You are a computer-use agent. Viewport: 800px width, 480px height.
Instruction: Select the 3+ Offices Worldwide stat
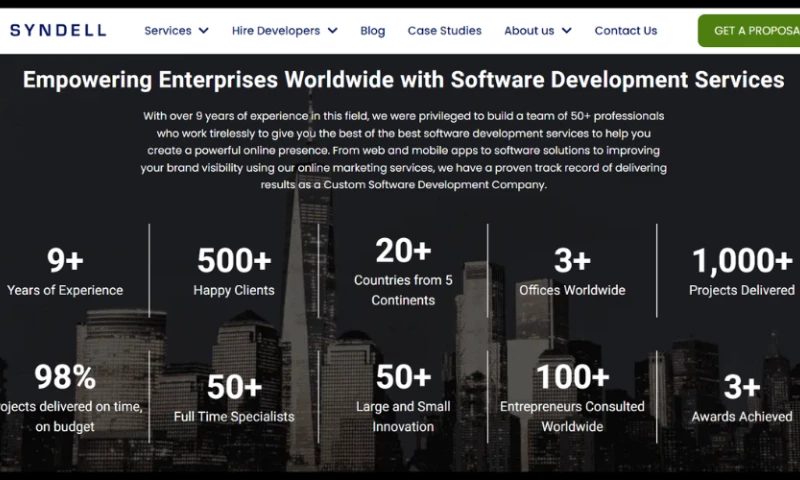tap(572, 272)
